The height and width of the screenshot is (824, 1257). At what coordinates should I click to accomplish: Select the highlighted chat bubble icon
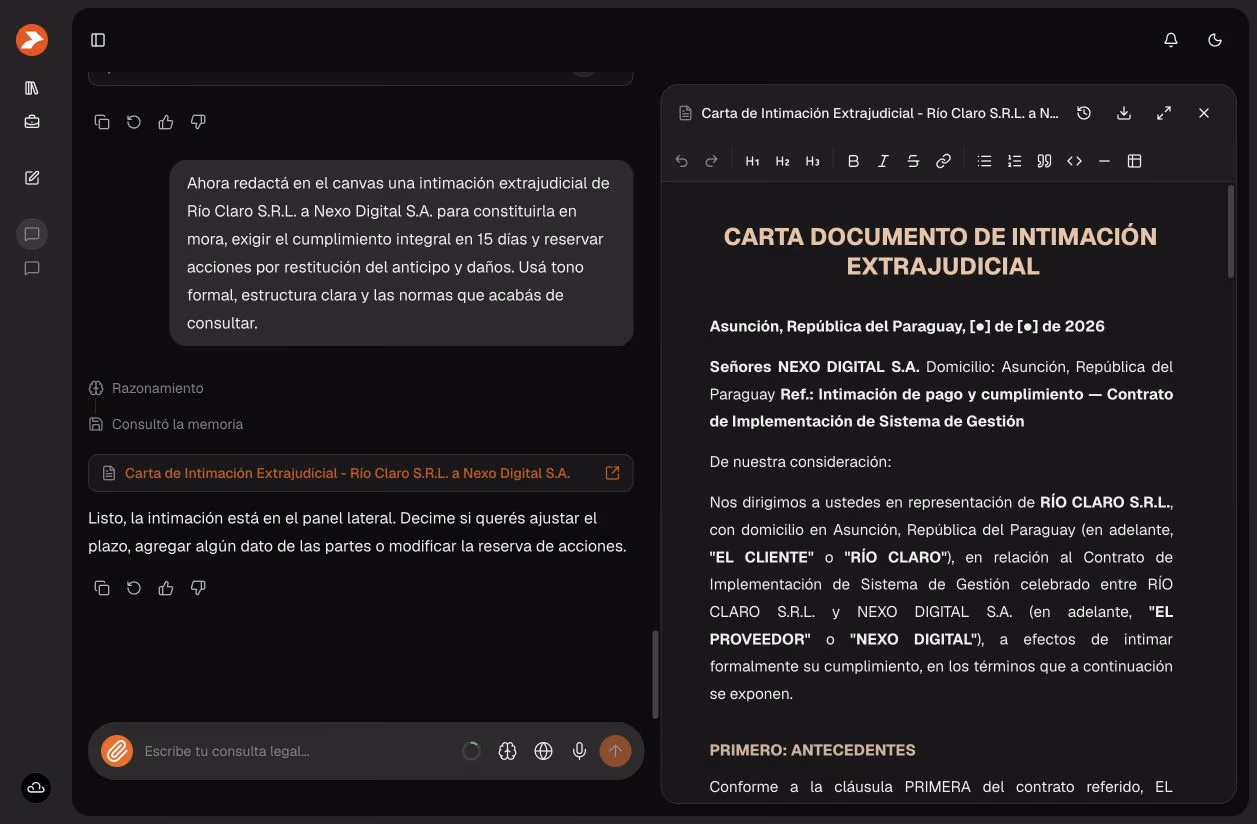click(32, 234)
